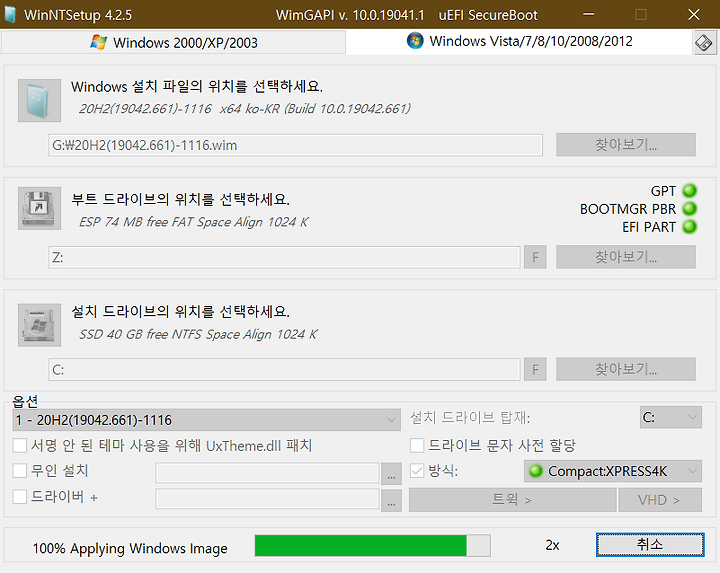Click the drivers folder path field
720x573 pixels.
(267, 499)
